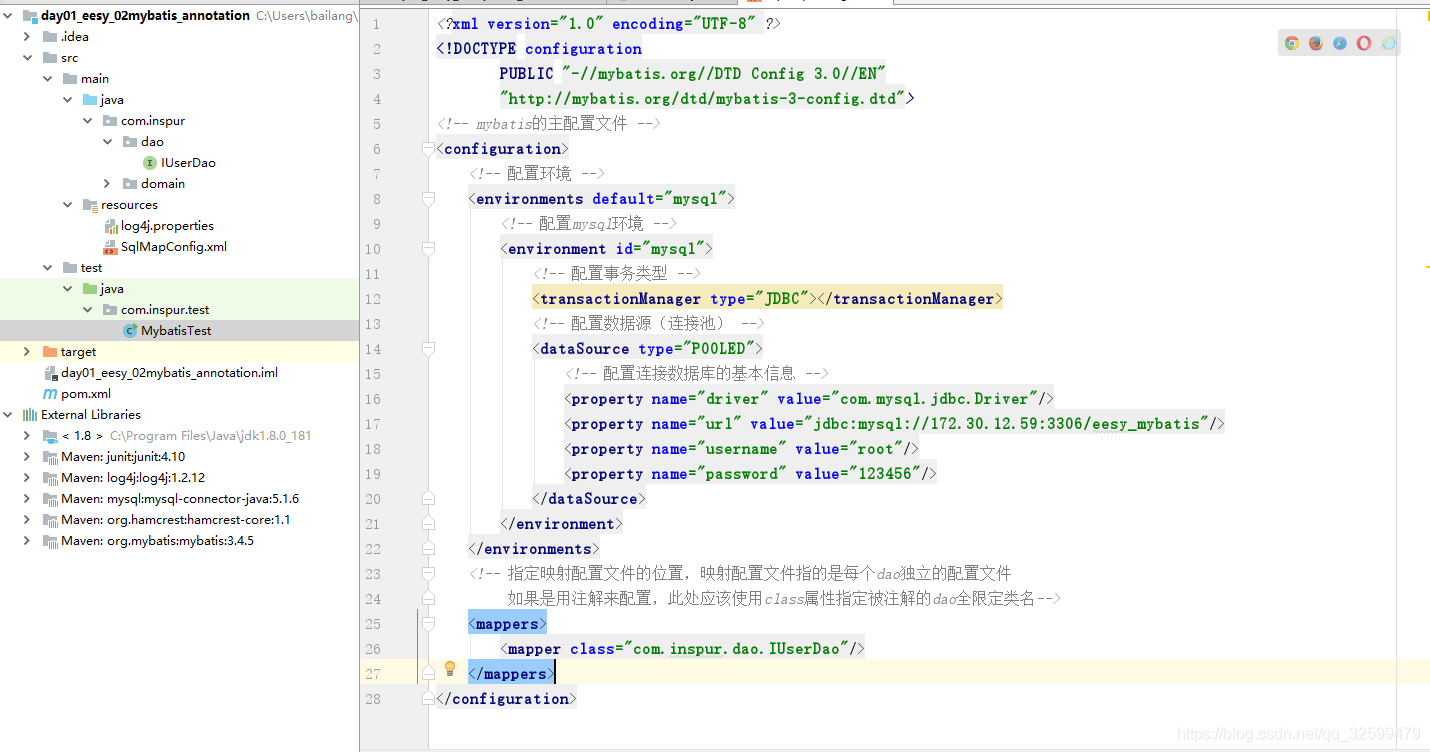Fold the mappers tag on line 25
This screenshot has height=752, width=1430.
click(x=428, y=624)
